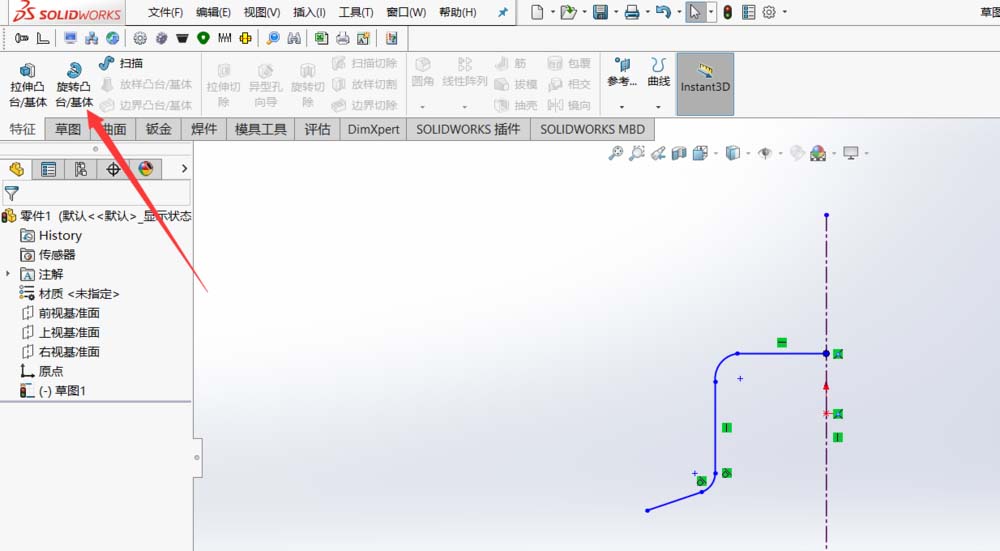The image size is (1000, 551).
Task: Open the 帮助(H) menu
Action: pos(457,12)
